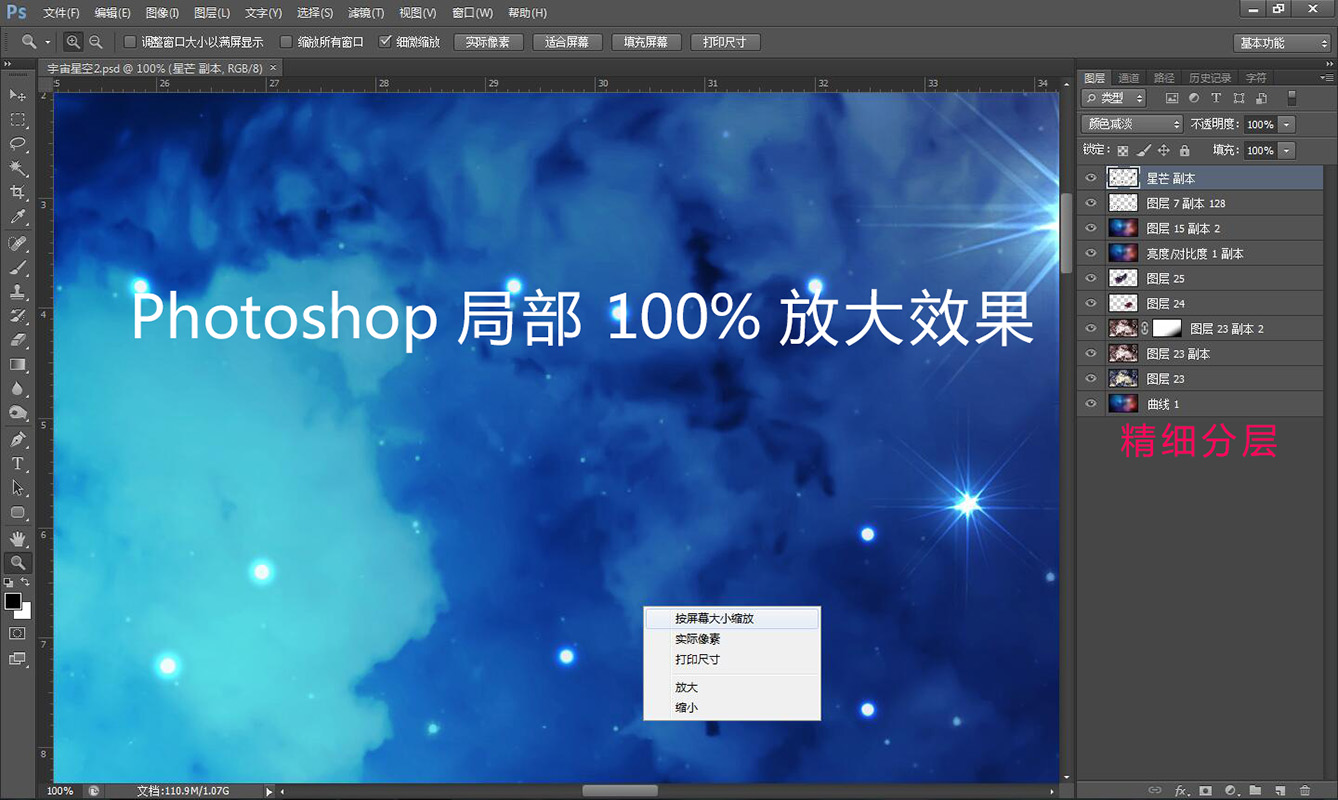The height and width of the screenshot is (800, 1338).
Task: Select the Path Selection tool
Action: pos(17,488)
